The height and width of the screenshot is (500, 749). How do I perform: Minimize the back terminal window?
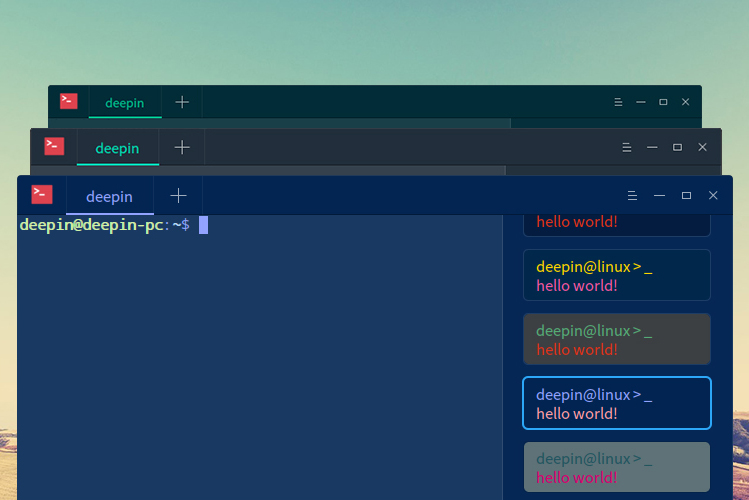[641, 102]
